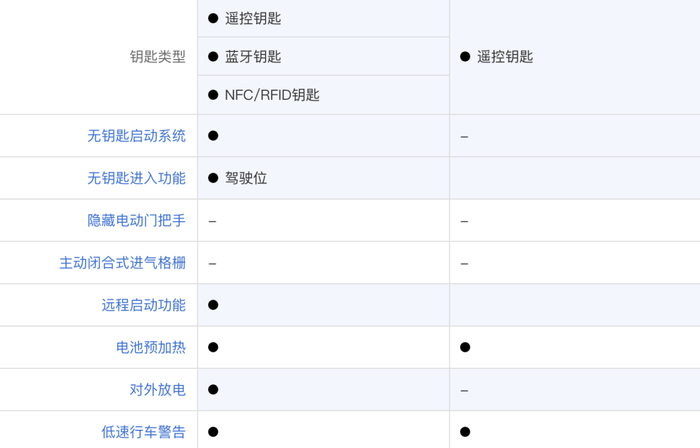Open the 低速行车警告 link
700x448 pixels.
[143, 432]
